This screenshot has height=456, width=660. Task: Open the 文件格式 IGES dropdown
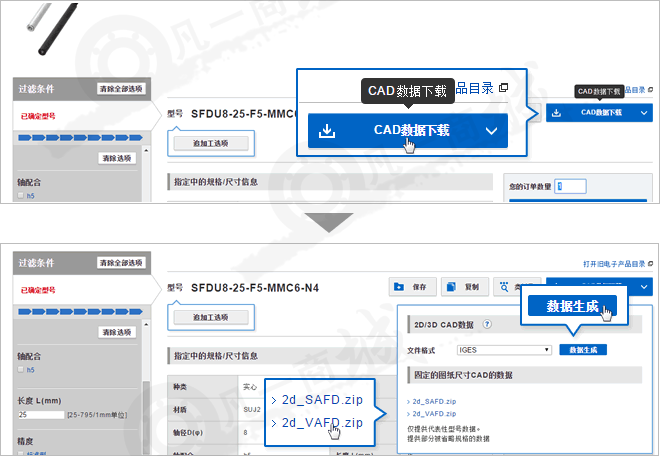tap(505, 350)
